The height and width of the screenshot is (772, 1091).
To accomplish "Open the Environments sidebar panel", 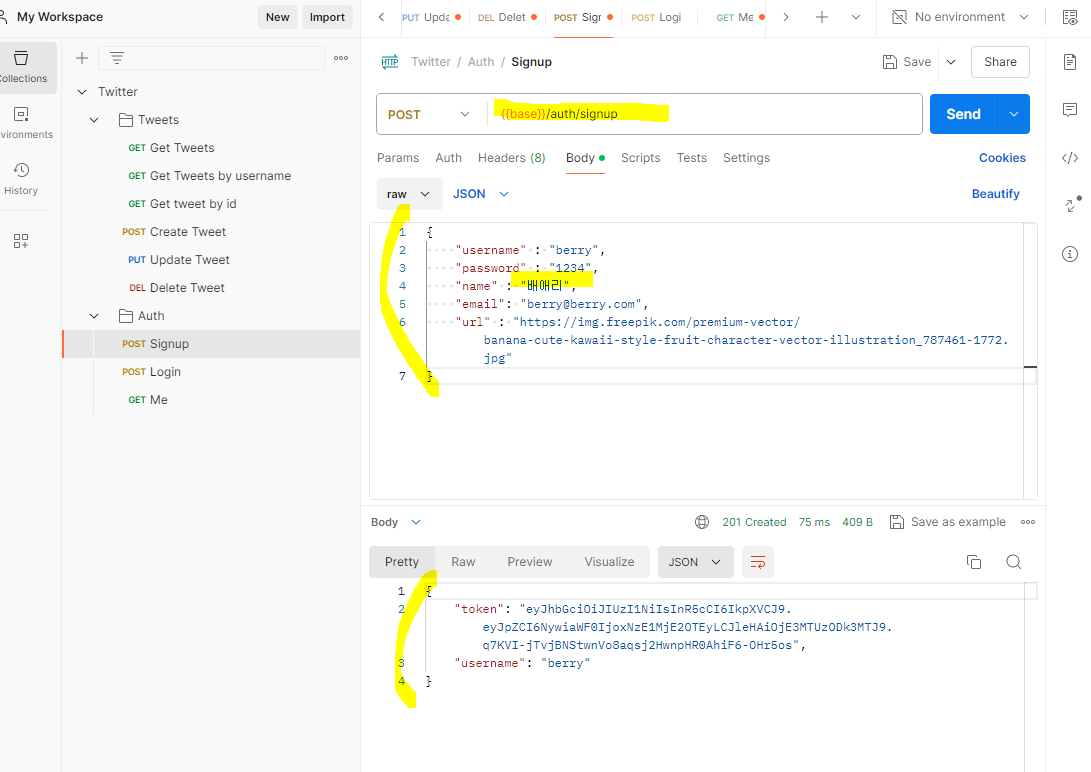I will pos(22,122).
